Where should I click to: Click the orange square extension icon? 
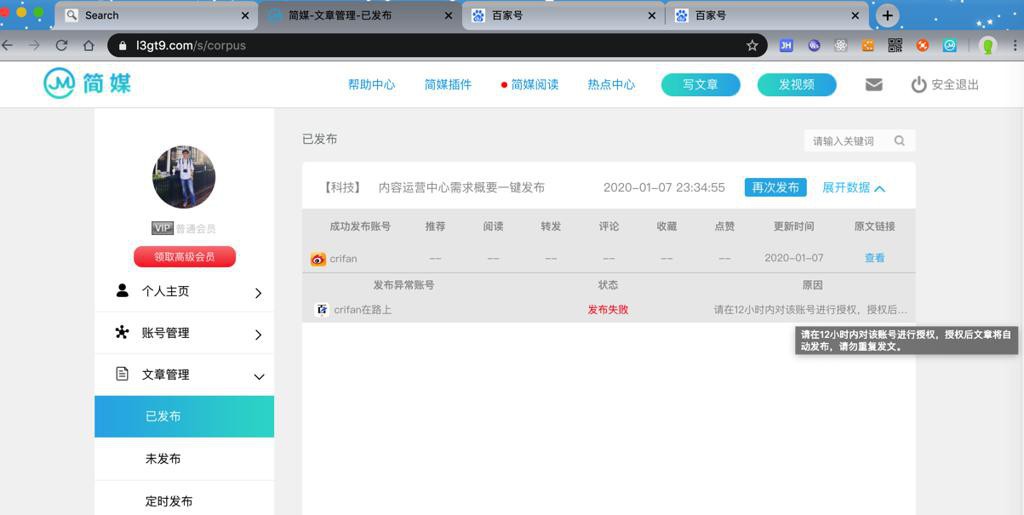click(868, 45)
